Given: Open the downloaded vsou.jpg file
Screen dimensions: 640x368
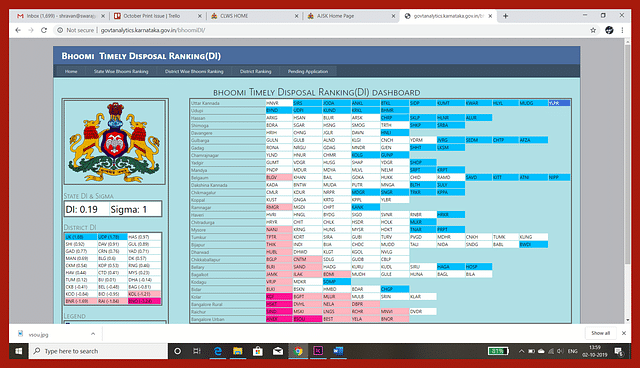Looking at the screenshot, I should click(38, 335).
